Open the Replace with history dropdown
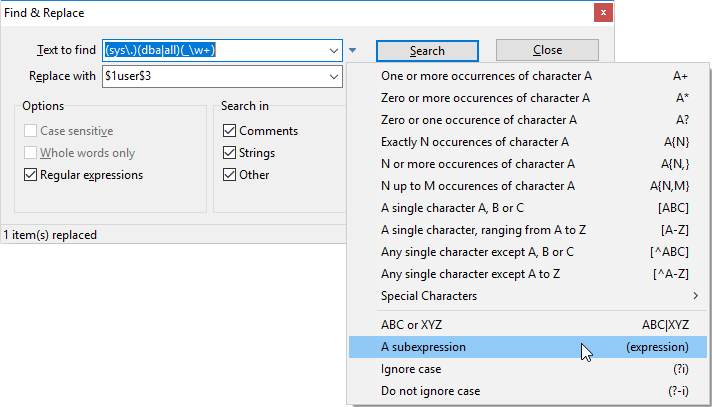This screenshot has height=407, width=712. [x=333, y=75]
